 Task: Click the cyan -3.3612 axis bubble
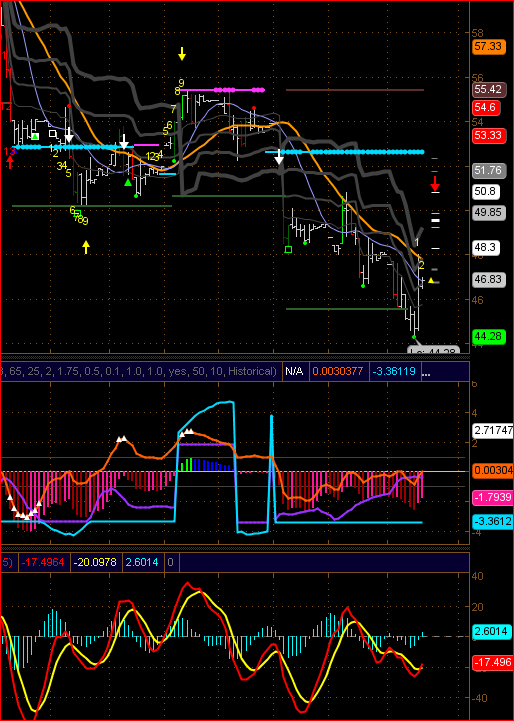point(493,521)
